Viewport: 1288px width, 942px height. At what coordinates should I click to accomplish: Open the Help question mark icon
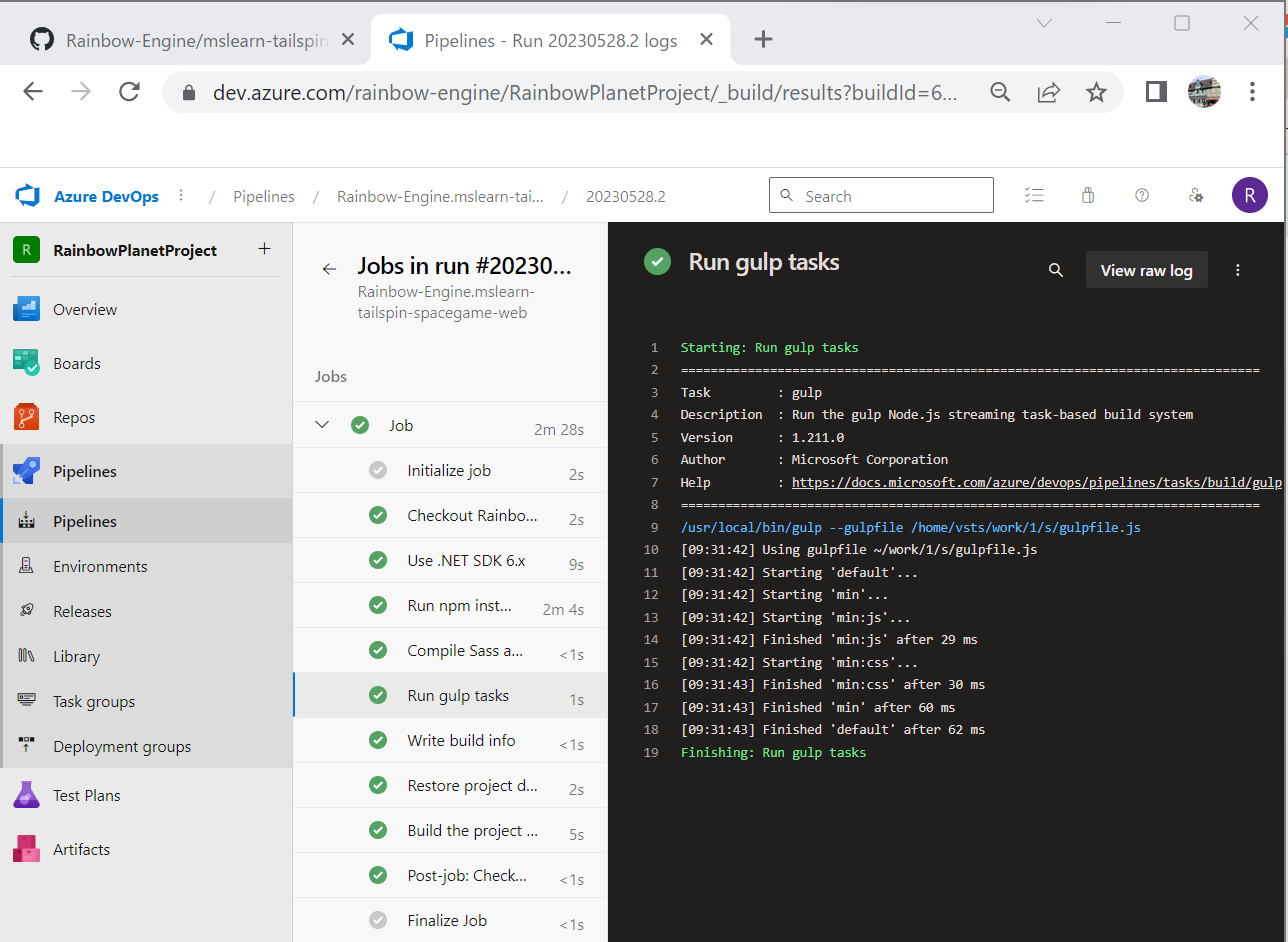(1142, 196)
